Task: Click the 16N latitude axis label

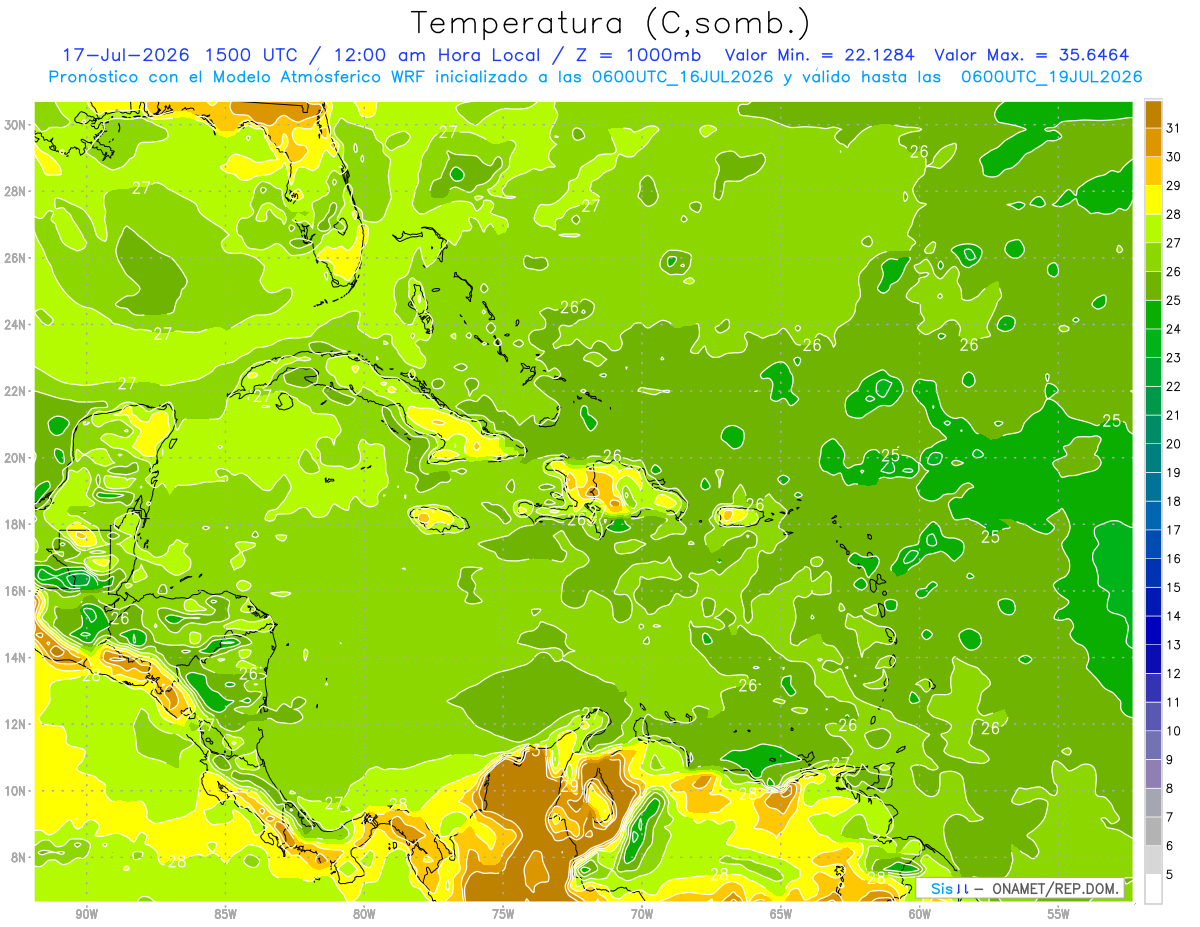Action: pos(15,591)
